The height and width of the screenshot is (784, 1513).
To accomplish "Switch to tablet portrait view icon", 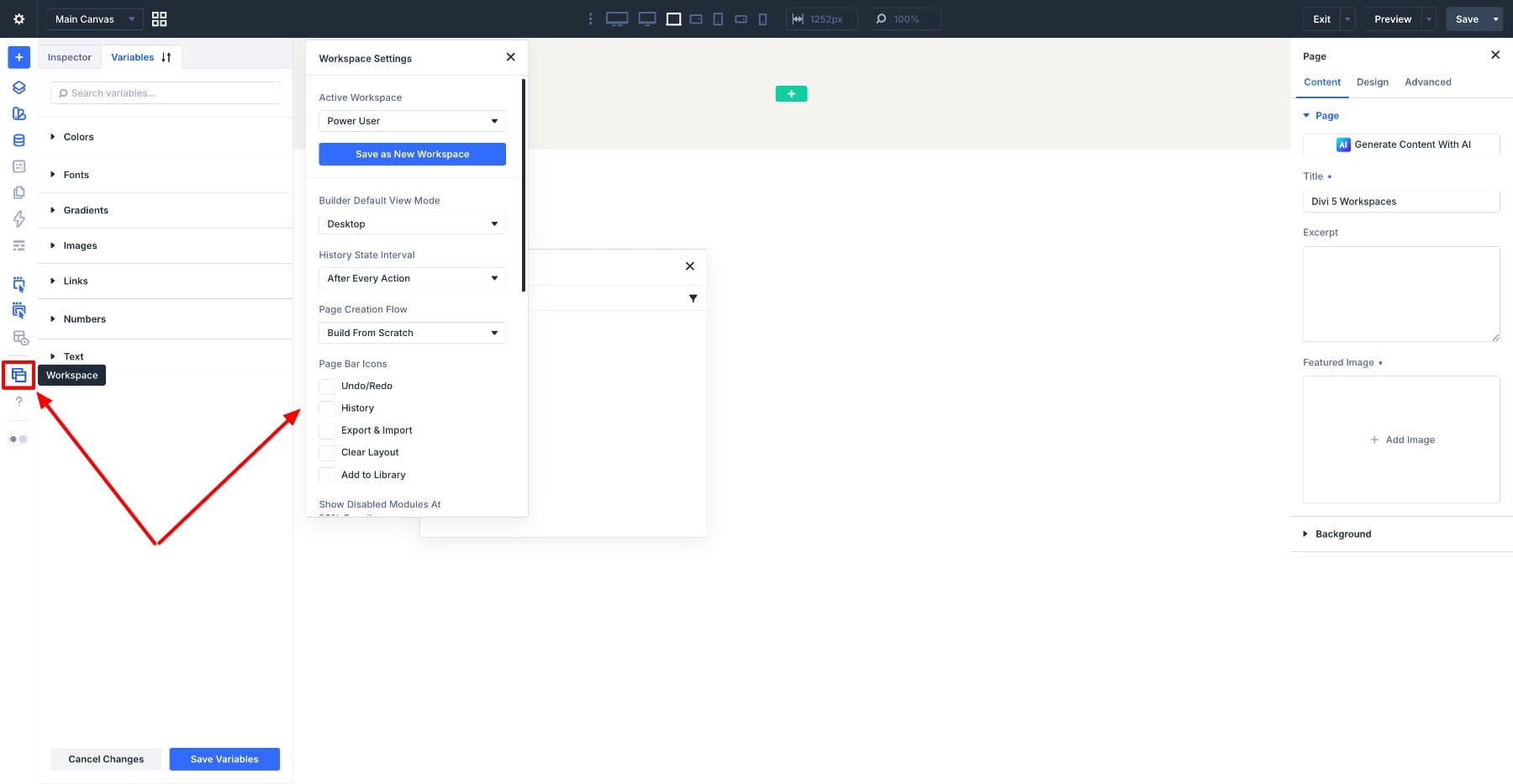I will [718, 18].
